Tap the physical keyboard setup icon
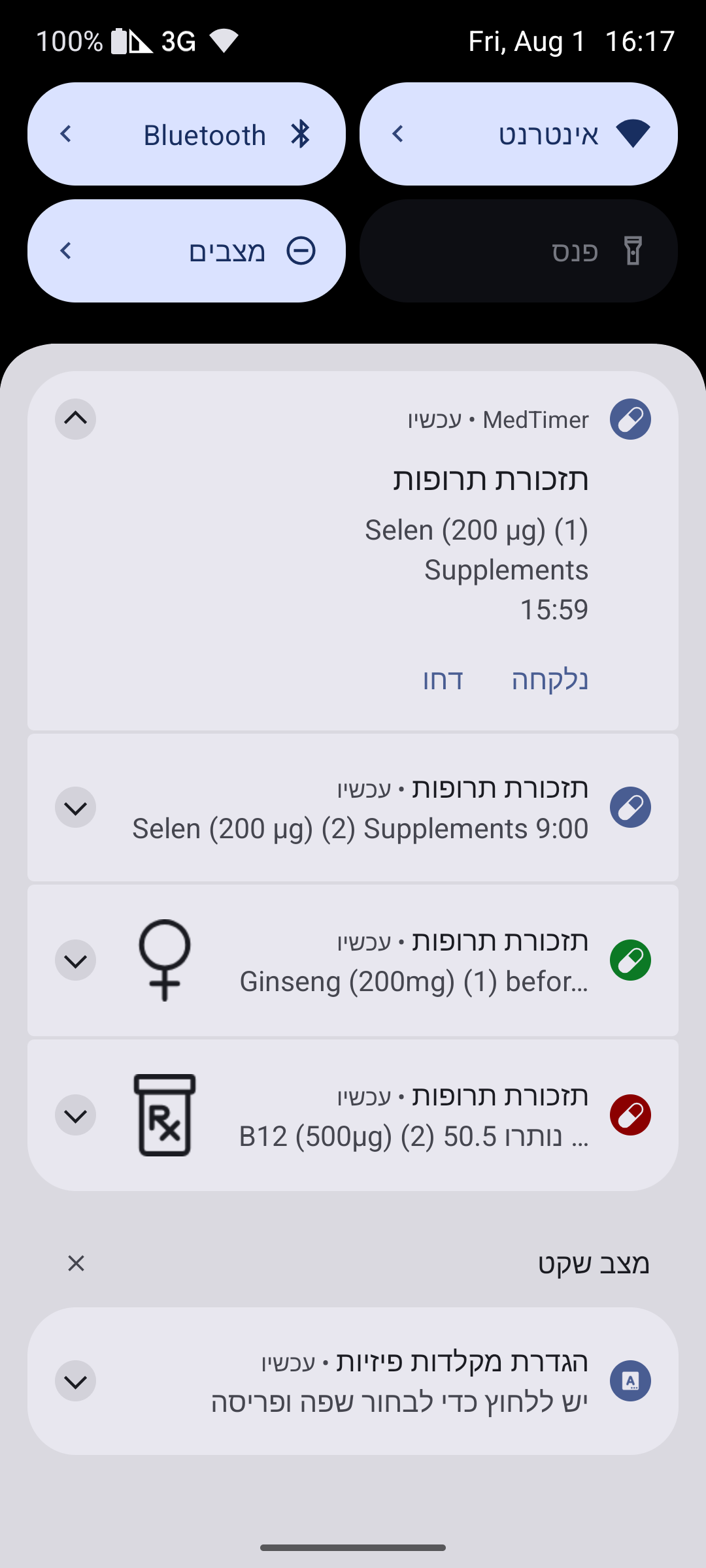This screenshot has width=706, height=1568. tap(630, 1381)
